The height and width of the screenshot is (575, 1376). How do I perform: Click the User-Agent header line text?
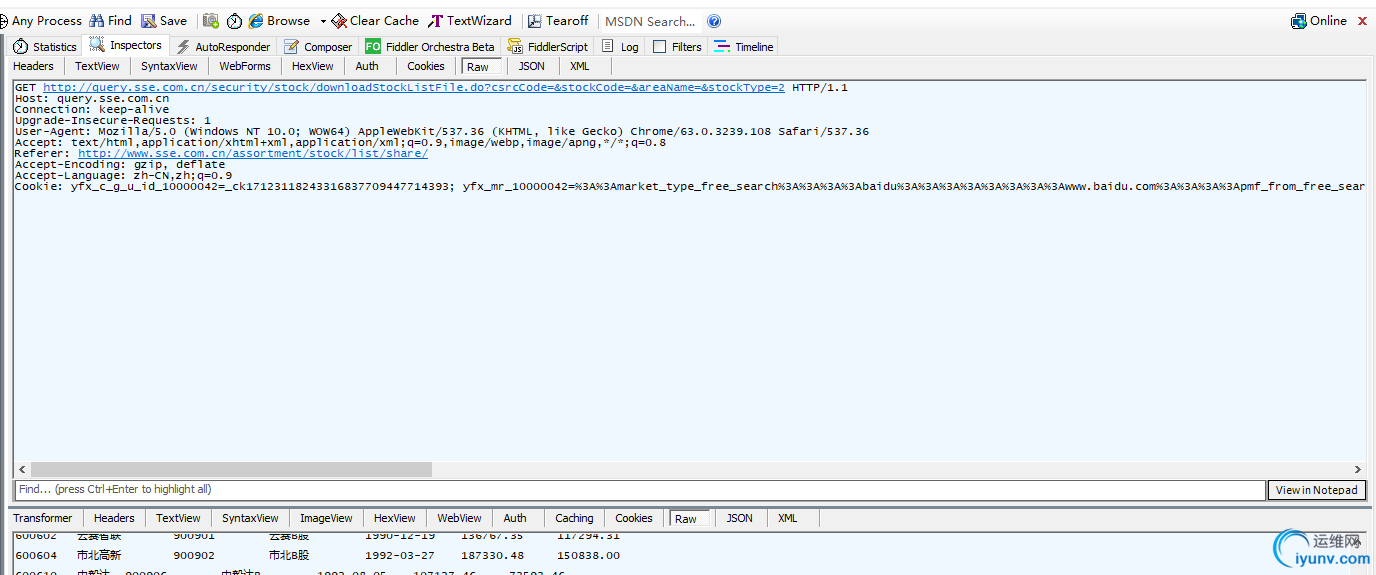(442, 132)
